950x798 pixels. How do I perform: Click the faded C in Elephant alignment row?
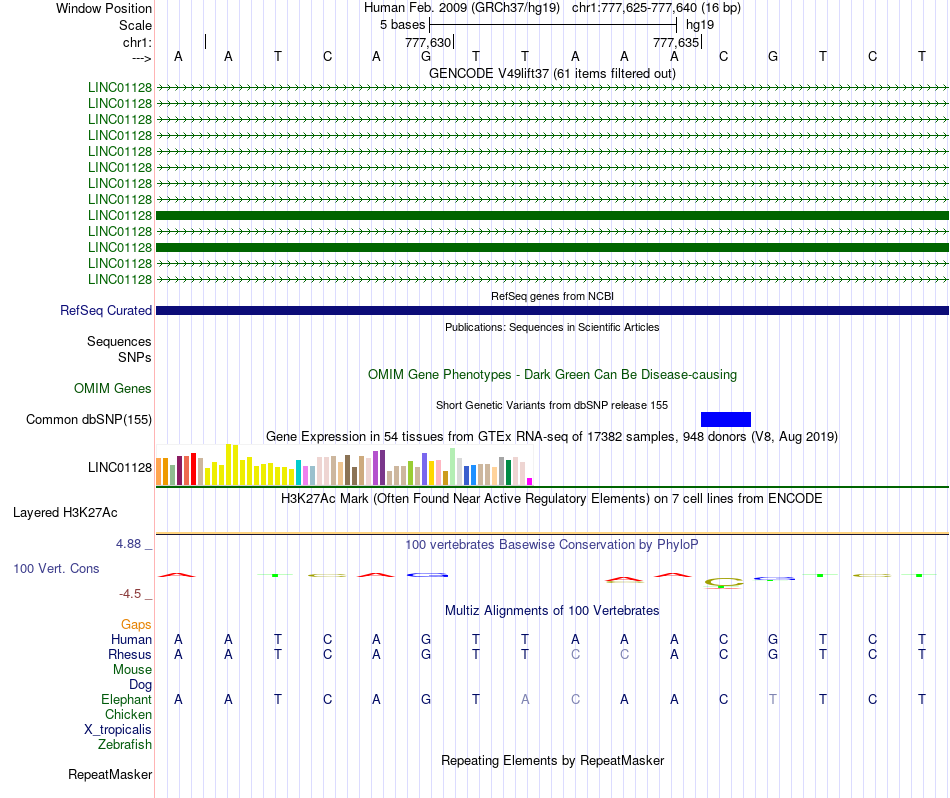click(x=575, y=699)
